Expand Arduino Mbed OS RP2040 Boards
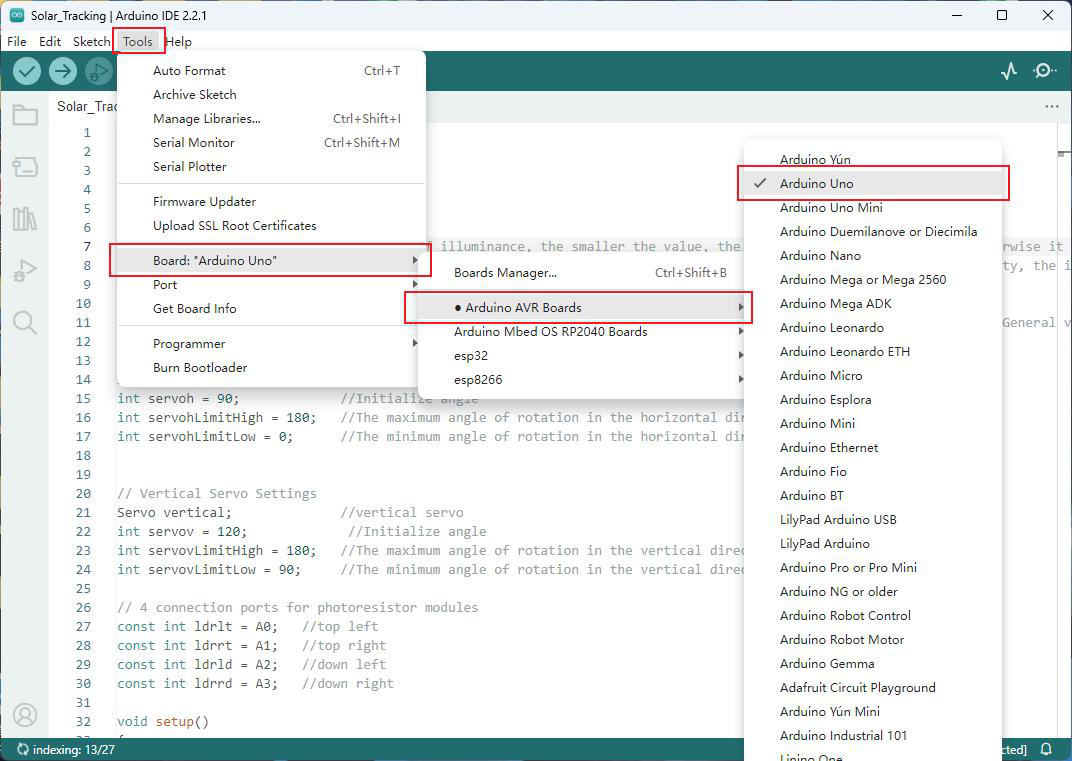Image resolution: width=1072 pixels, height=761 pixels. pyautogui.click(x=582, y=332)
